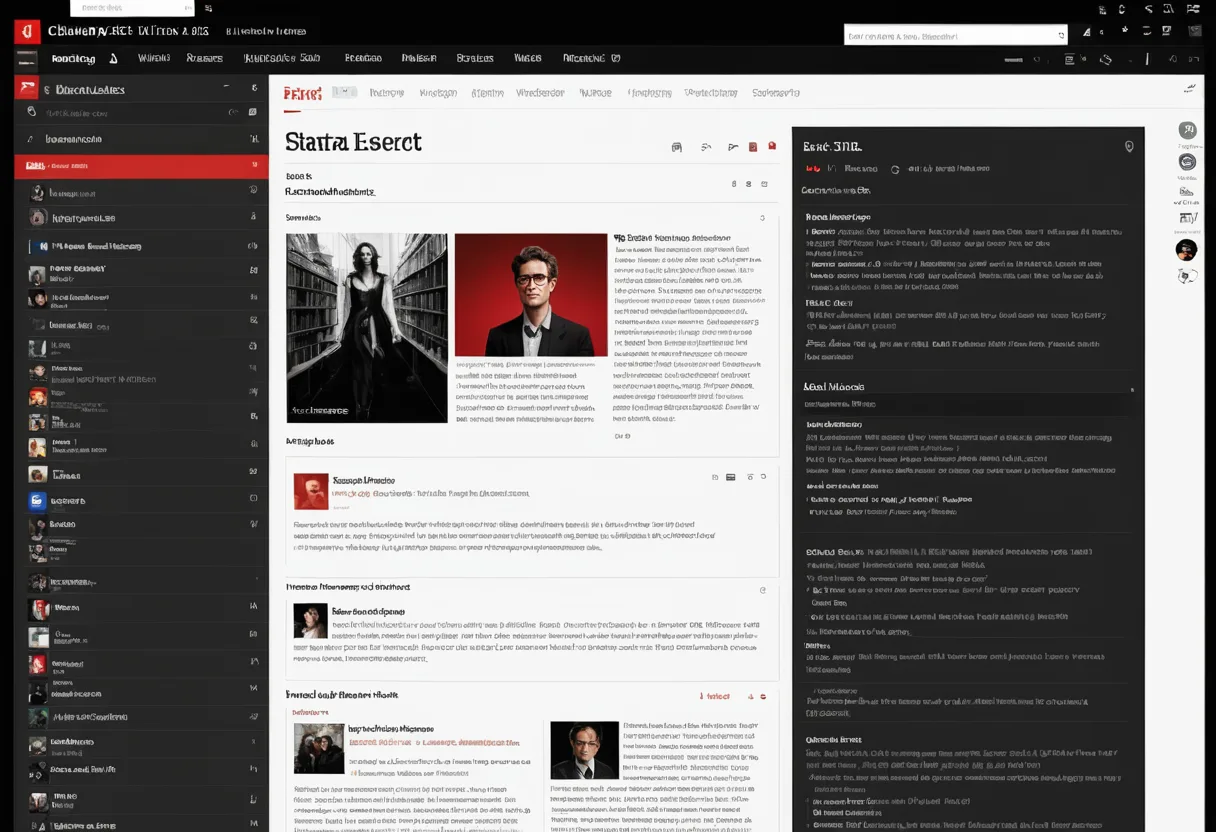The image size is (1216, 832).
Task: Click the card icon in first post actions
Action: 731,478
